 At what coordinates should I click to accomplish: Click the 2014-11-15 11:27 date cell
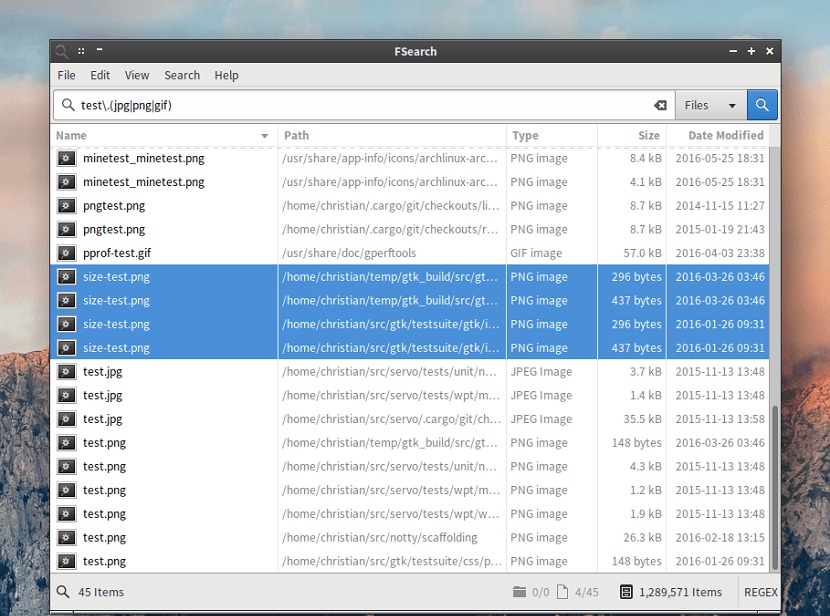720,205
